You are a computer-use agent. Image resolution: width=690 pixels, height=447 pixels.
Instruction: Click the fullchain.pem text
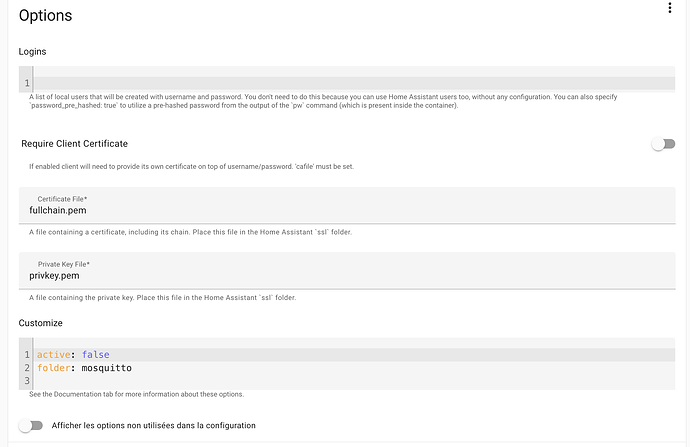click(58, 210)
